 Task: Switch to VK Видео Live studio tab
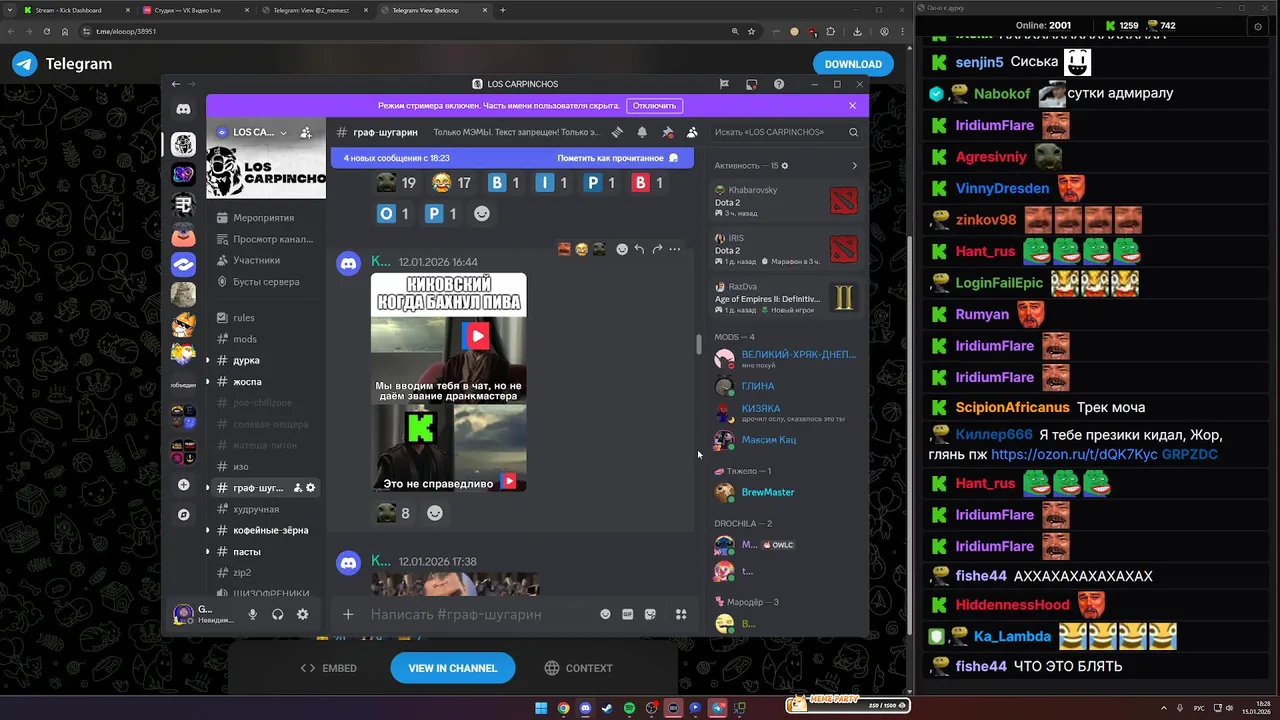(196, 10)
